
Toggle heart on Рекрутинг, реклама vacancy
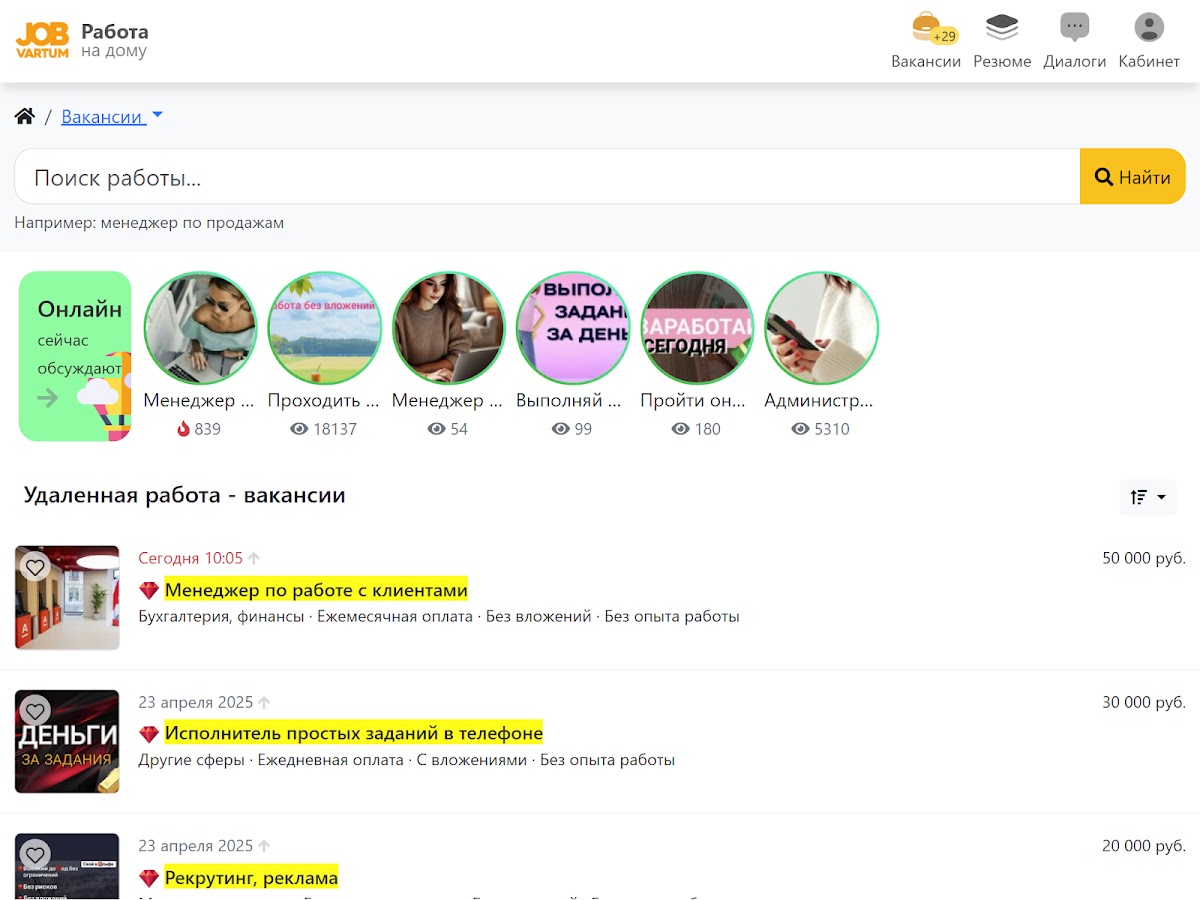point(35,854)
